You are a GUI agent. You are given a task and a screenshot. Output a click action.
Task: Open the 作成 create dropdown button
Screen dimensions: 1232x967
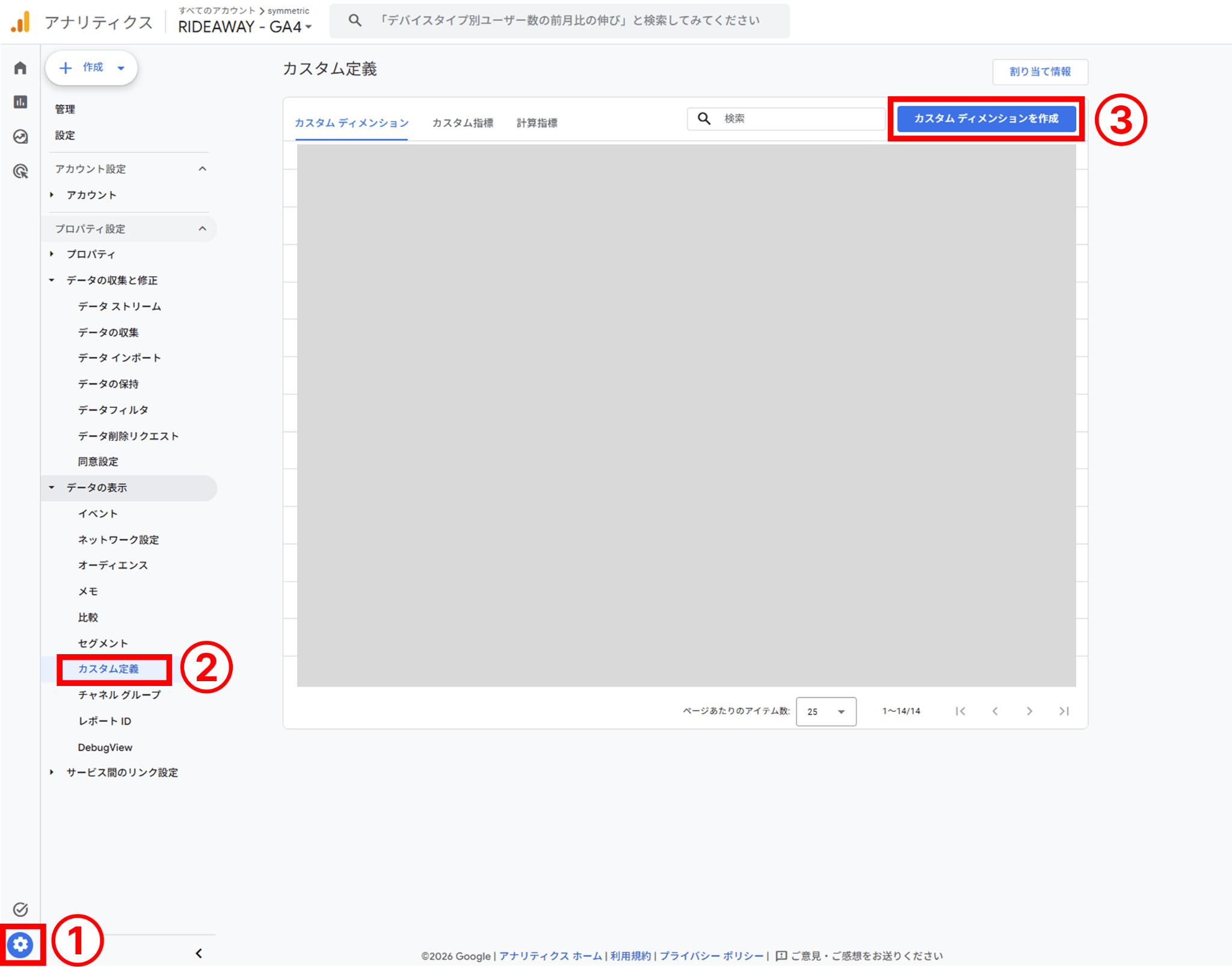[x=91, y=67]
